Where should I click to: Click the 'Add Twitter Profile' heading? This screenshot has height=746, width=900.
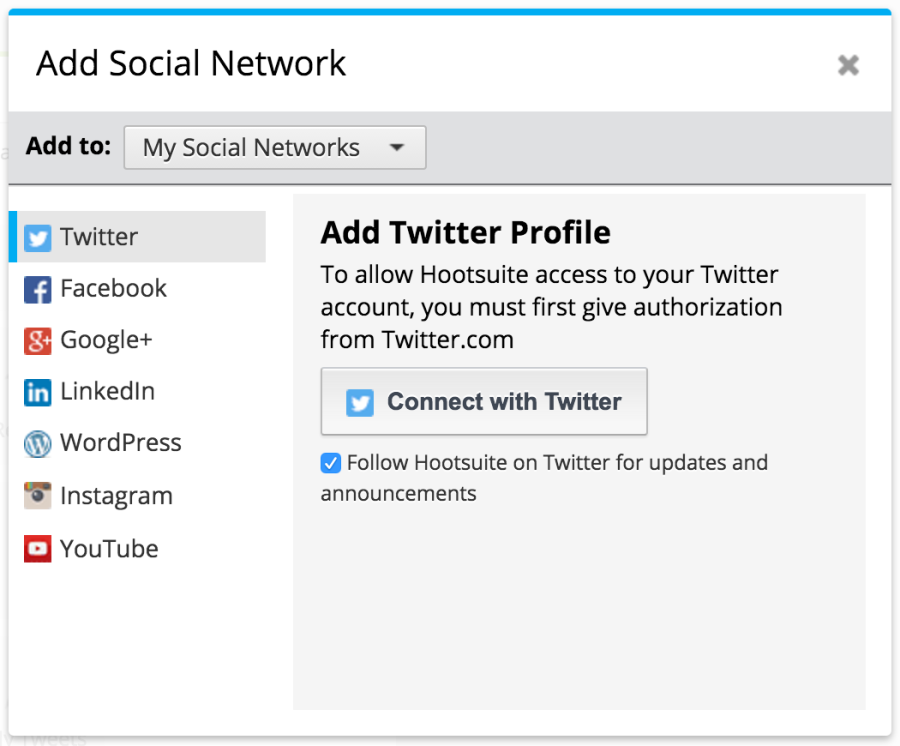465,232
